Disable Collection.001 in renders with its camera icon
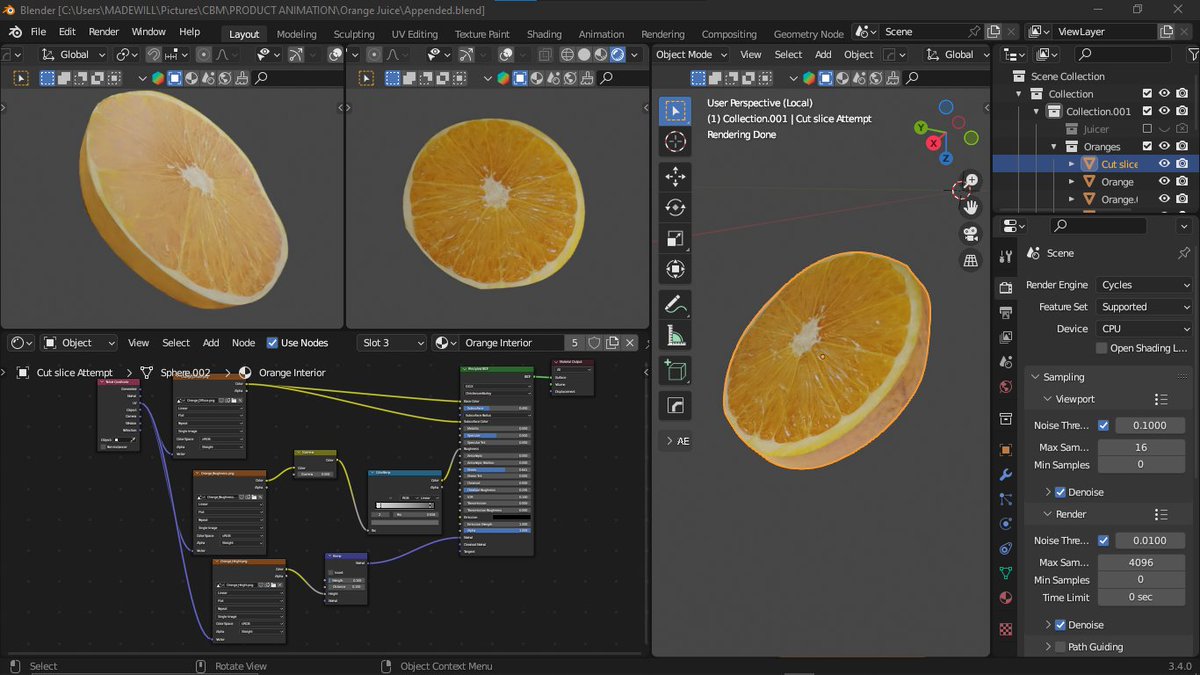 click(x=1182, y=111)
